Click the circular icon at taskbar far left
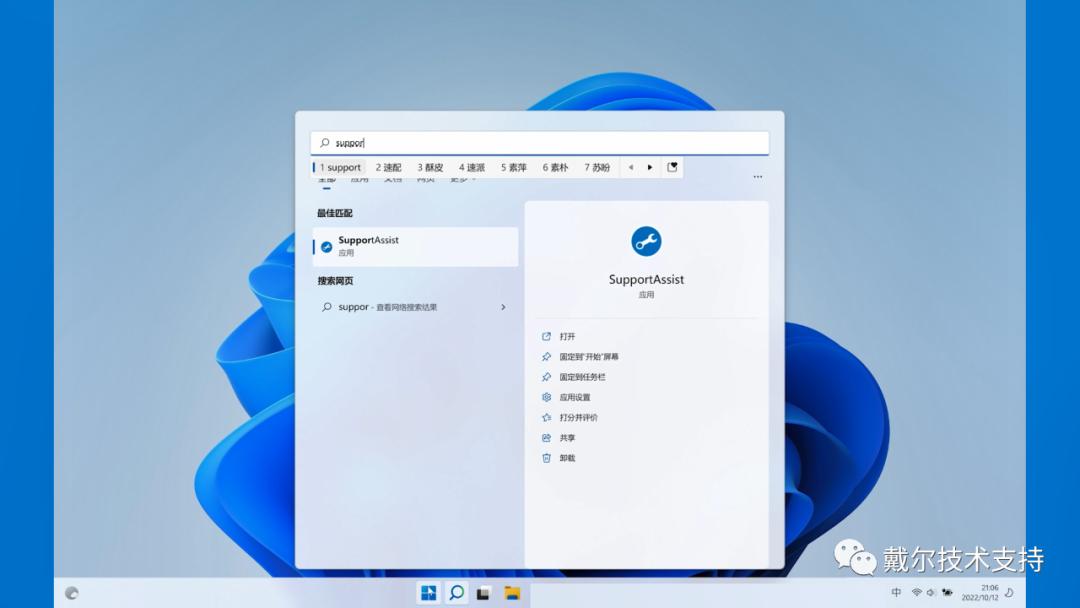The height and width of the screenshot is (608, 1080). (72, 593)
